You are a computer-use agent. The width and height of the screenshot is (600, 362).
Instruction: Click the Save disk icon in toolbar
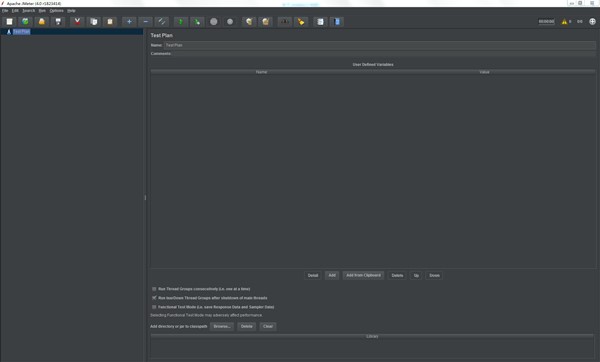[x=58, y=22]
